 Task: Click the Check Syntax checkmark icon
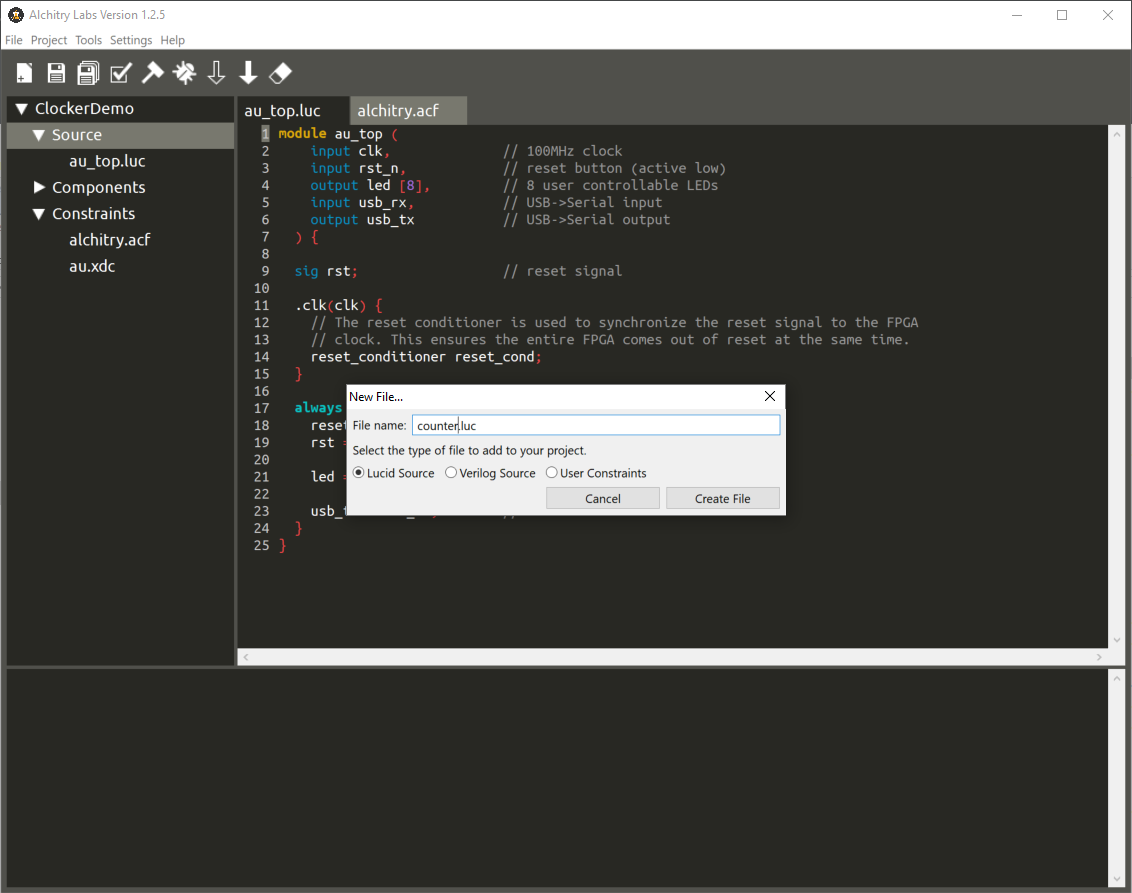click(121, 73)
